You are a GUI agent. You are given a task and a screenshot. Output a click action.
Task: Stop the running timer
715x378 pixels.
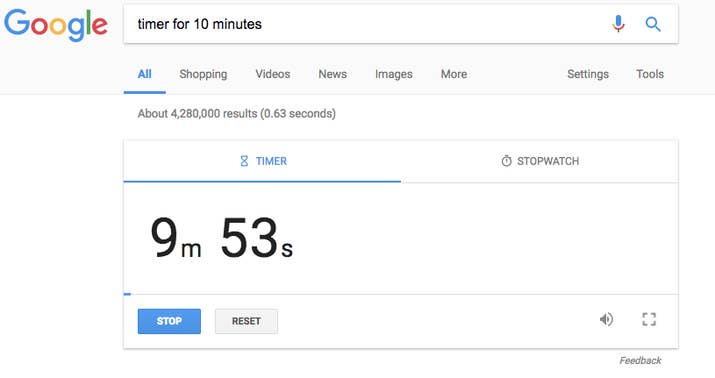169,321
